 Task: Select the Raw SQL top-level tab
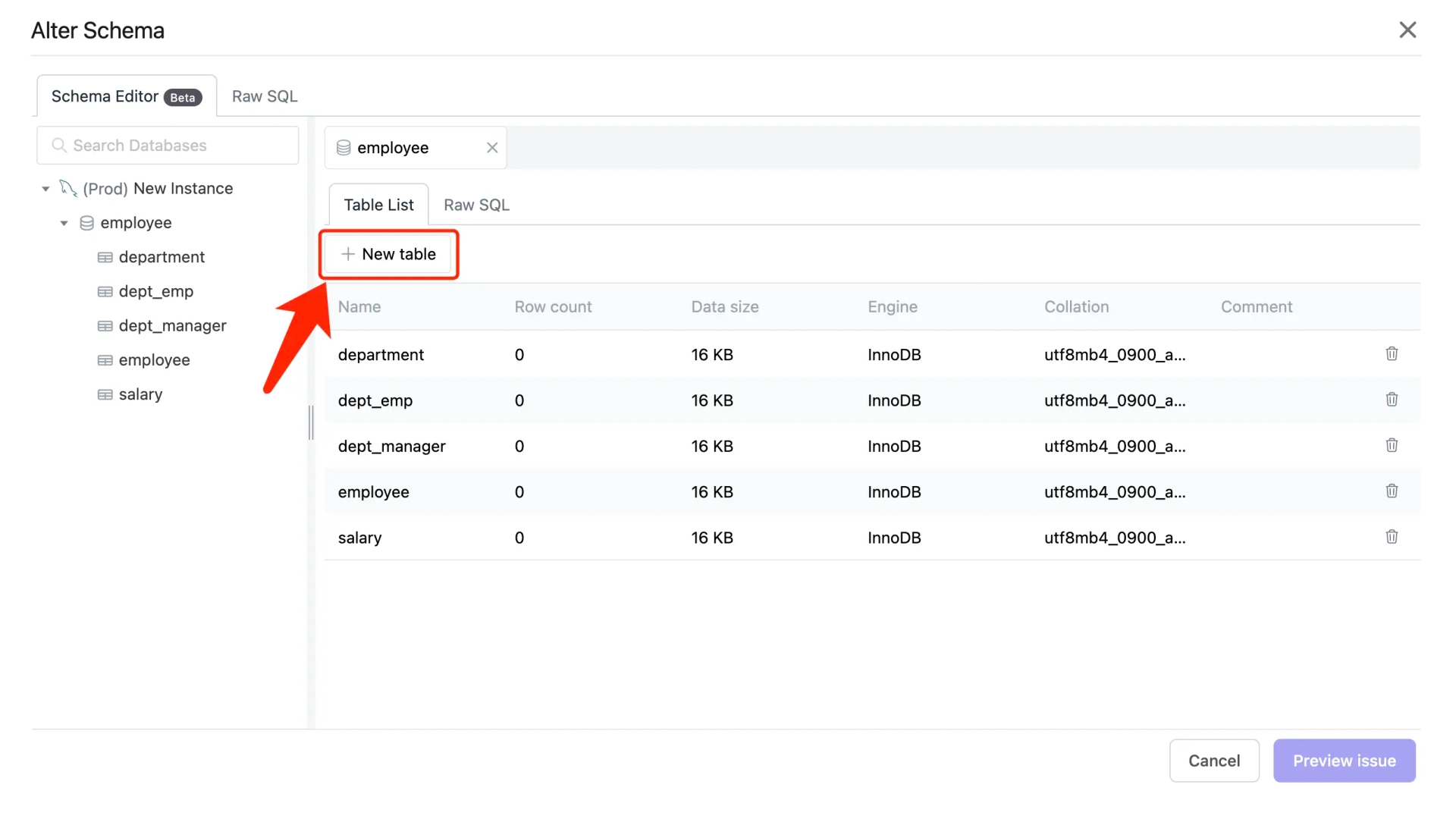(265, 96)
